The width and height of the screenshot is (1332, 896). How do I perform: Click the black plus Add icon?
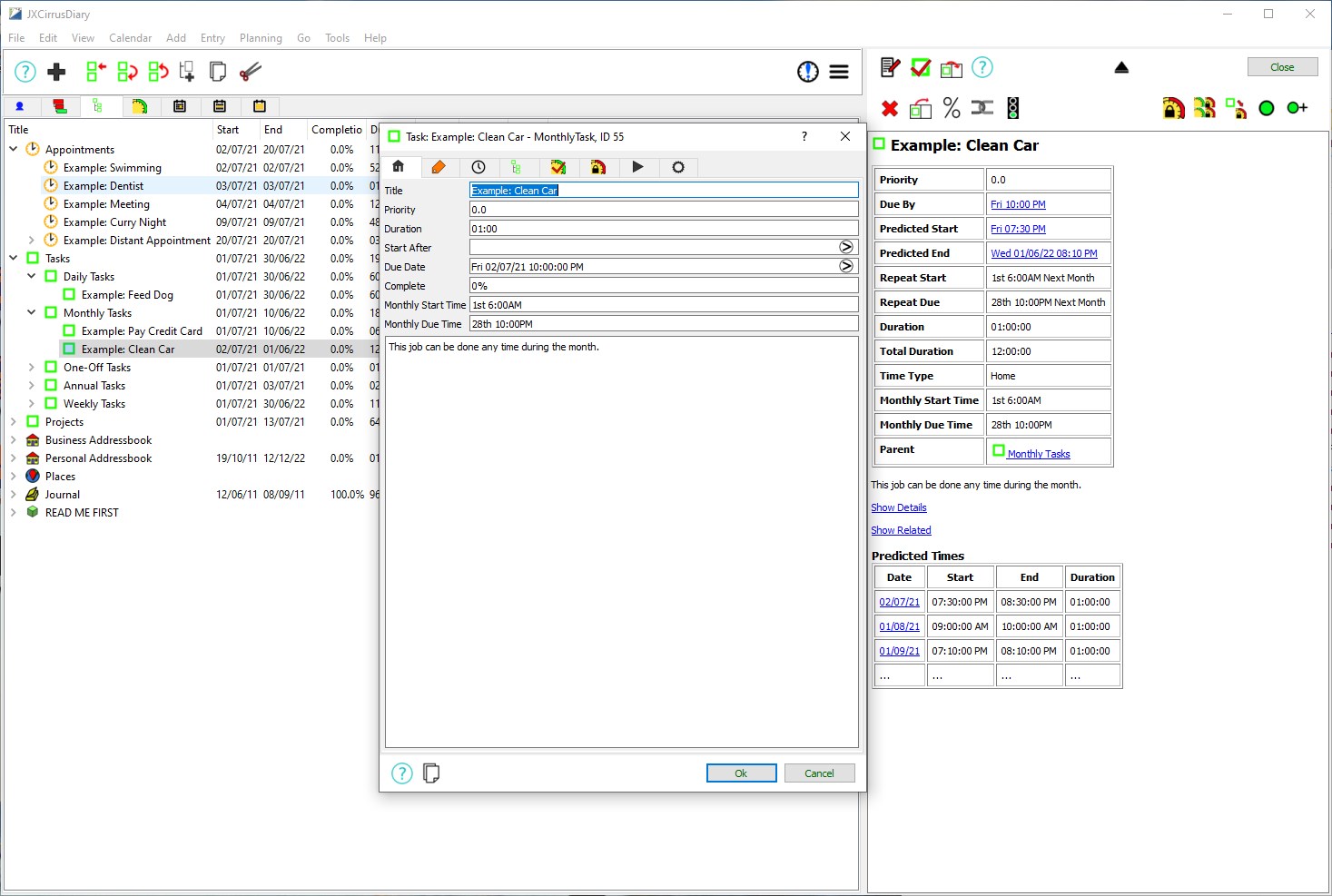point(56,72)
